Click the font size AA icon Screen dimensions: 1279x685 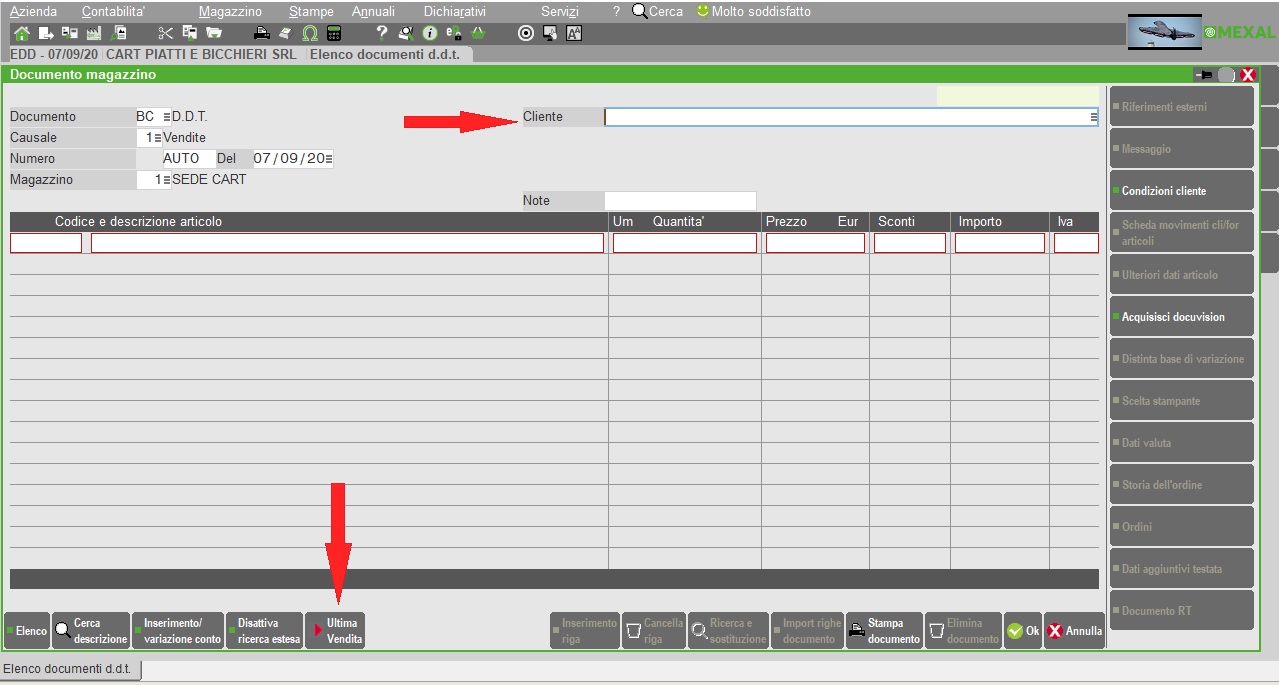click(x=574, y=33)
